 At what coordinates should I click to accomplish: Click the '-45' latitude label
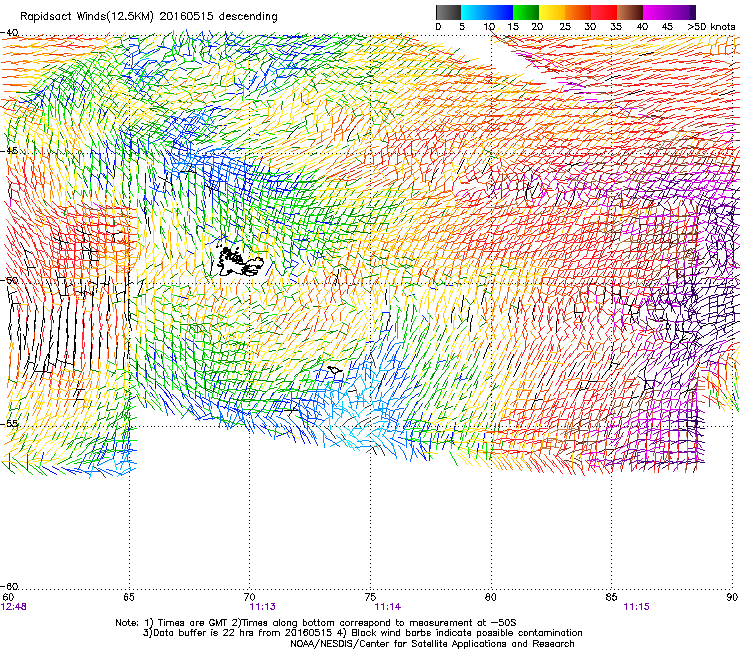point(9,151)
